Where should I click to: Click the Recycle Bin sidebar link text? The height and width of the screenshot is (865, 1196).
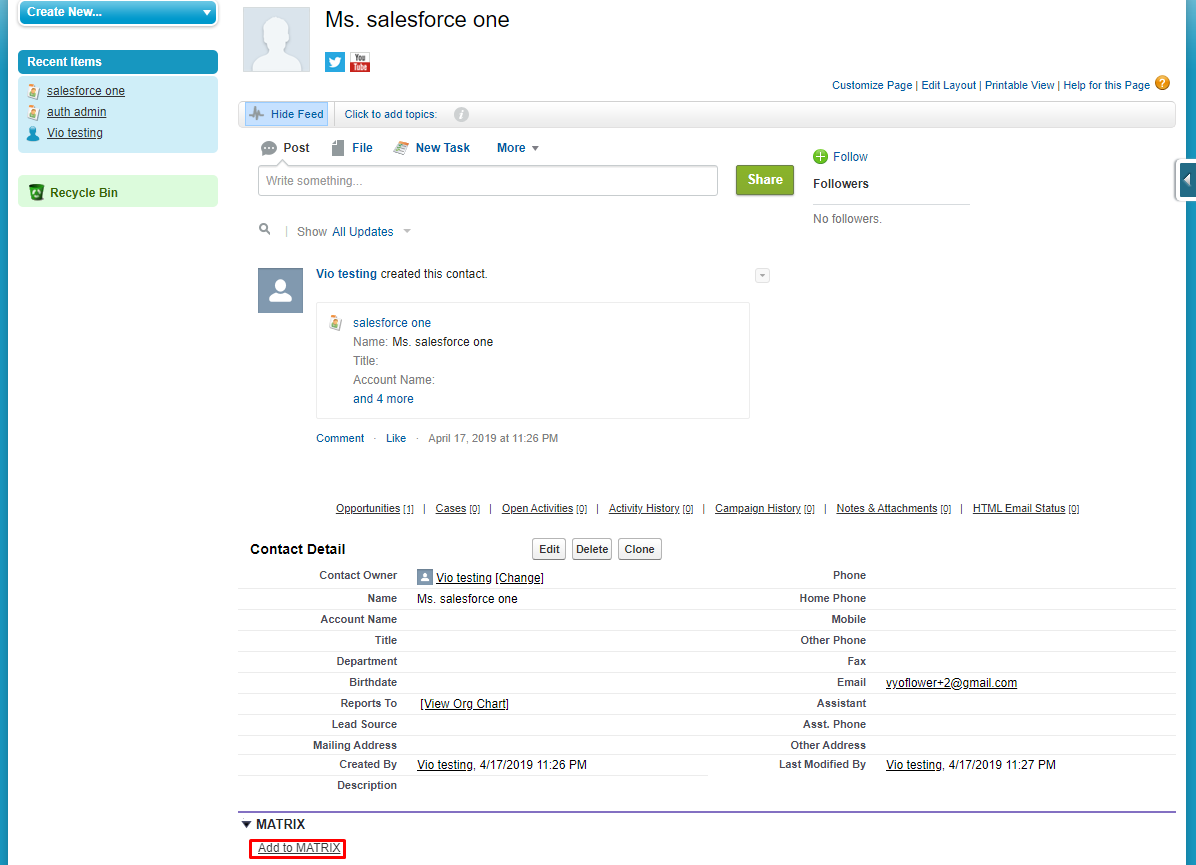(x=84, y=193)
